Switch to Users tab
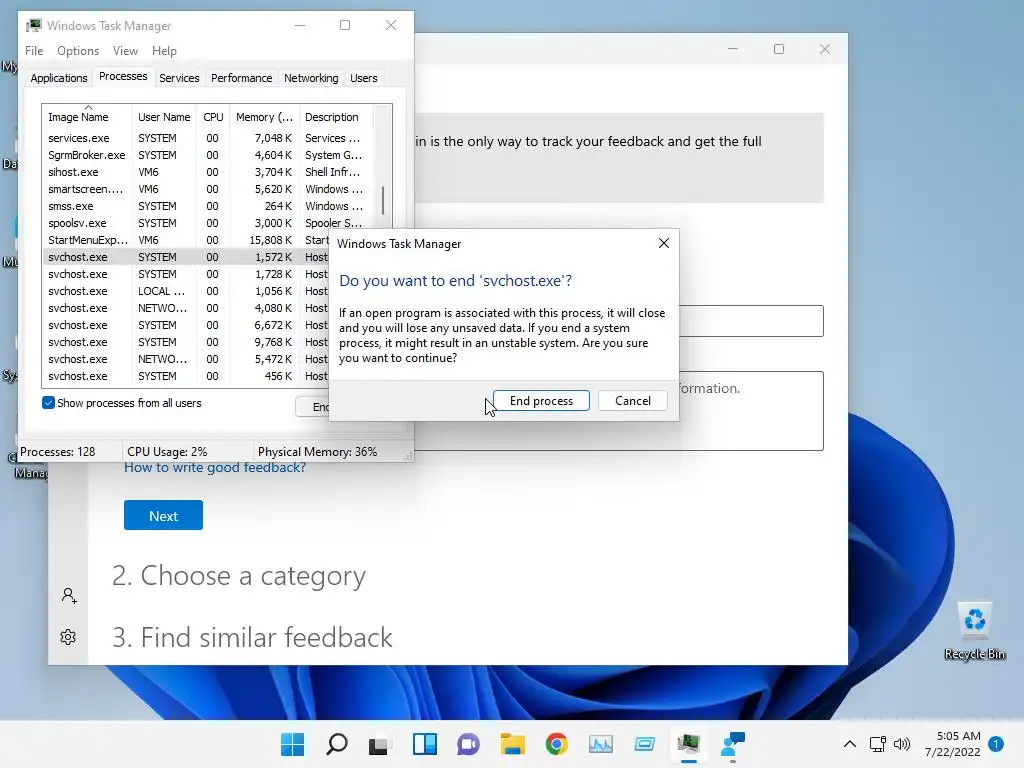The width and height of the screenshot is (1024, 768). [x=364, y=78]
